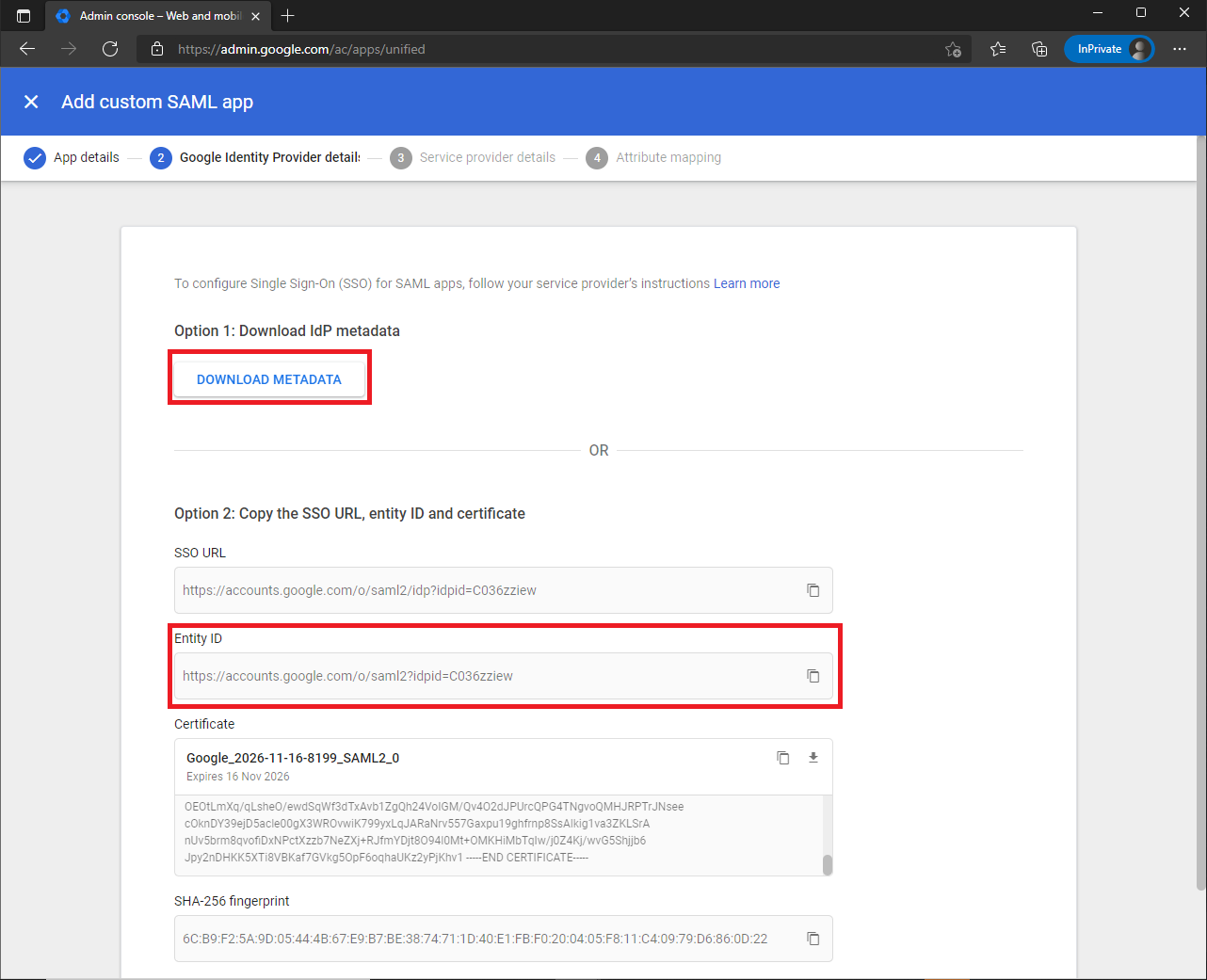Click into the Entity ID field
This screenshot has width=1207, height=980.
coord(504,676)
